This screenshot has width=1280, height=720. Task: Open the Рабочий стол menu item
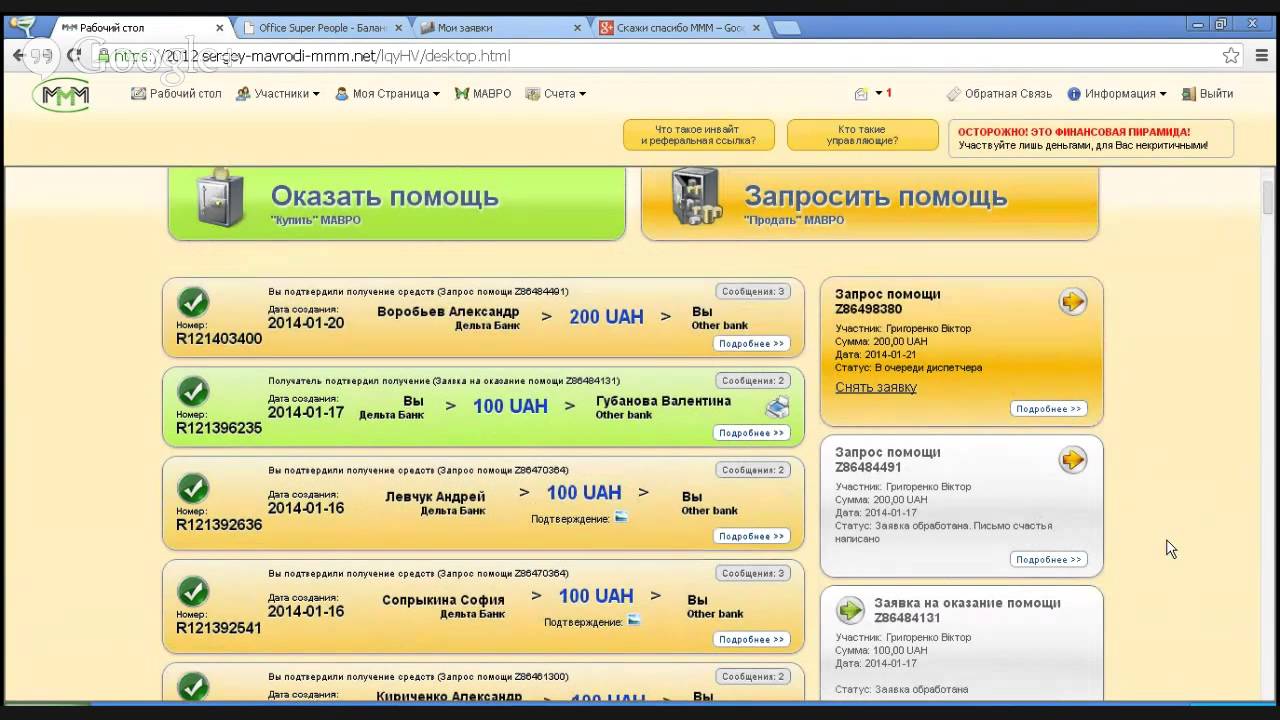pos(176,93)
